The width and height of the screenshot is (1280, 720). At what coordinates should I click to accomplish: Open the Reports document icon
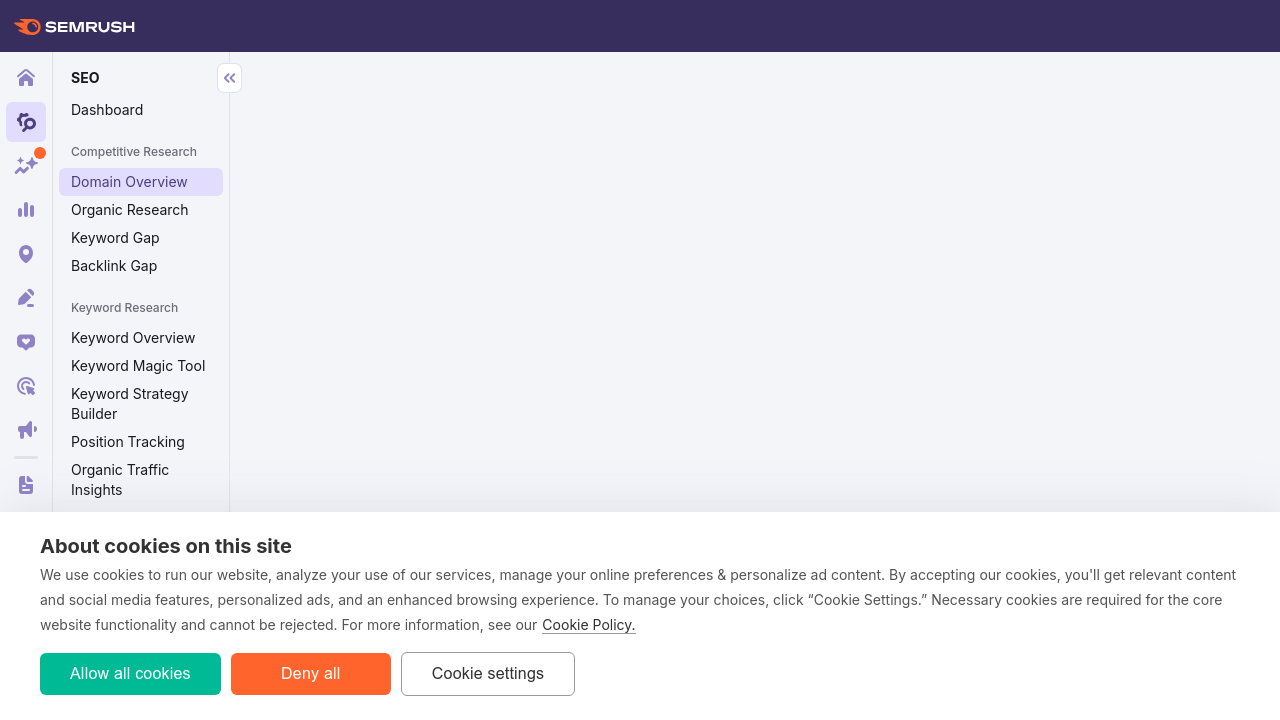pyautogui.click(x=25, y=484)
